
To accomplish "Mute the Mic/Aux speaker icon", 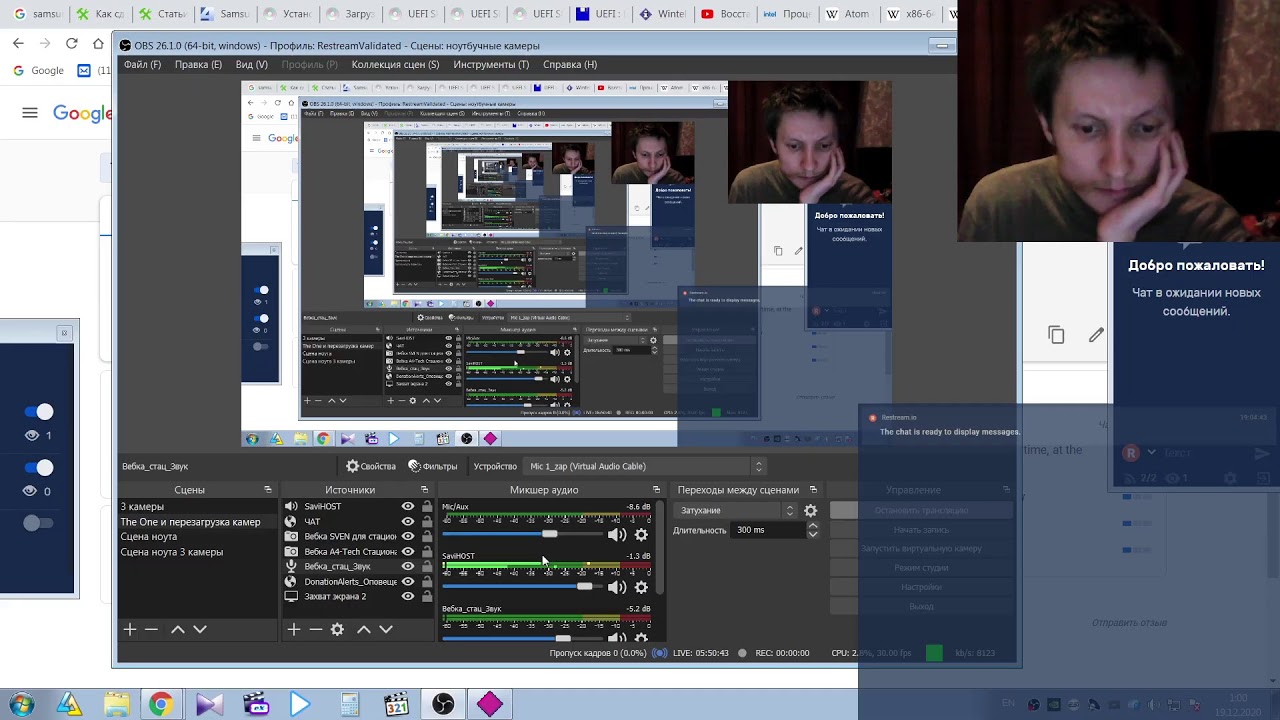I will (617, 535).
